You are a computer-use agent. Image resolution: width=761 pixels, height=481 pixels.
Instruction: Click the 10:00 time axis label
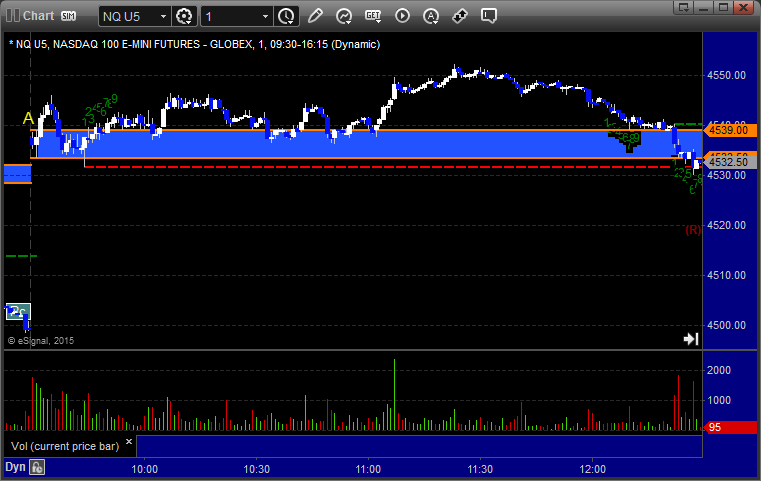(x=145, y=469)
